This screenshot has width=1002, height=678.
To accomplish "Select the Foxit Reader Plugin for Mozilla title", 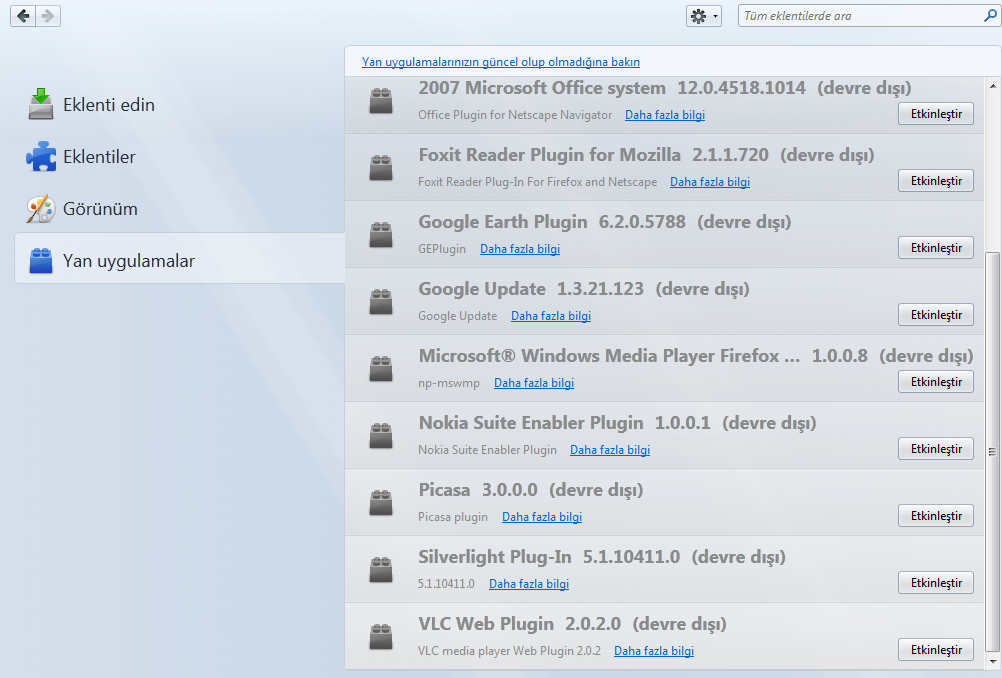I will 550,155.
